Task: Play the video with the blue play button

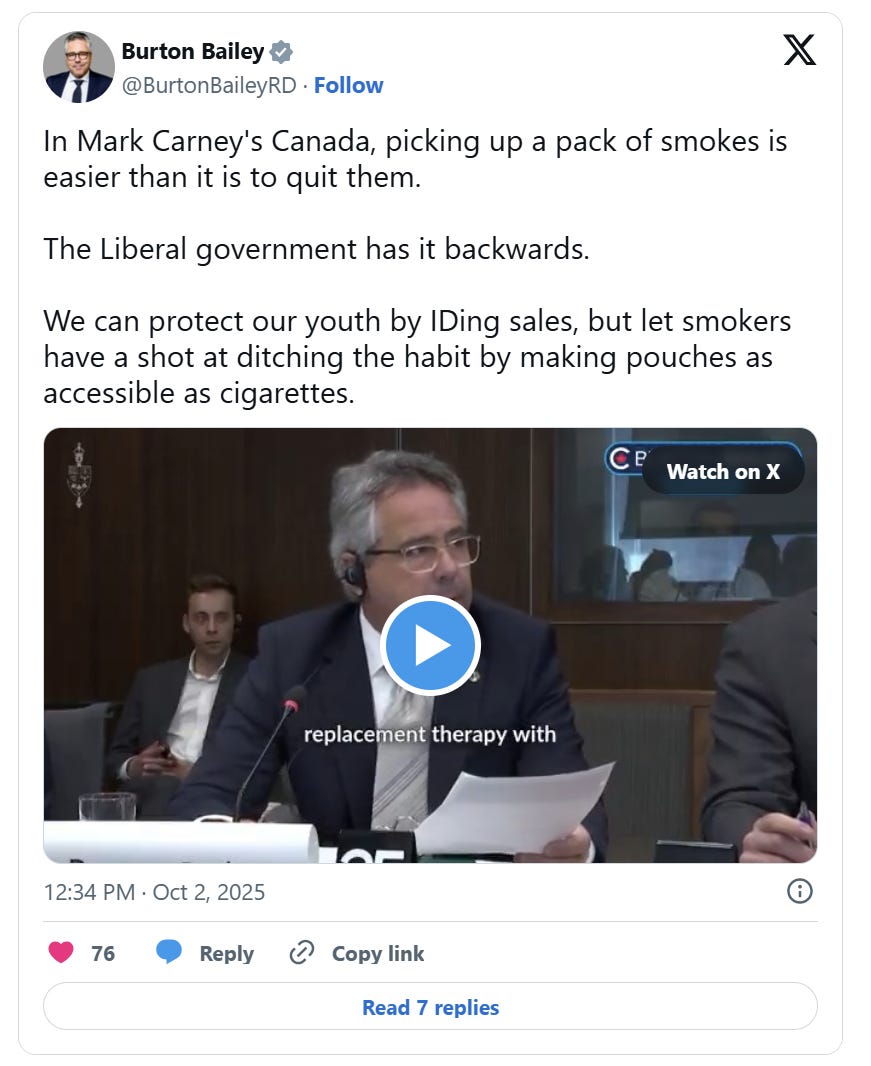Action: click(x=430, y=645)
